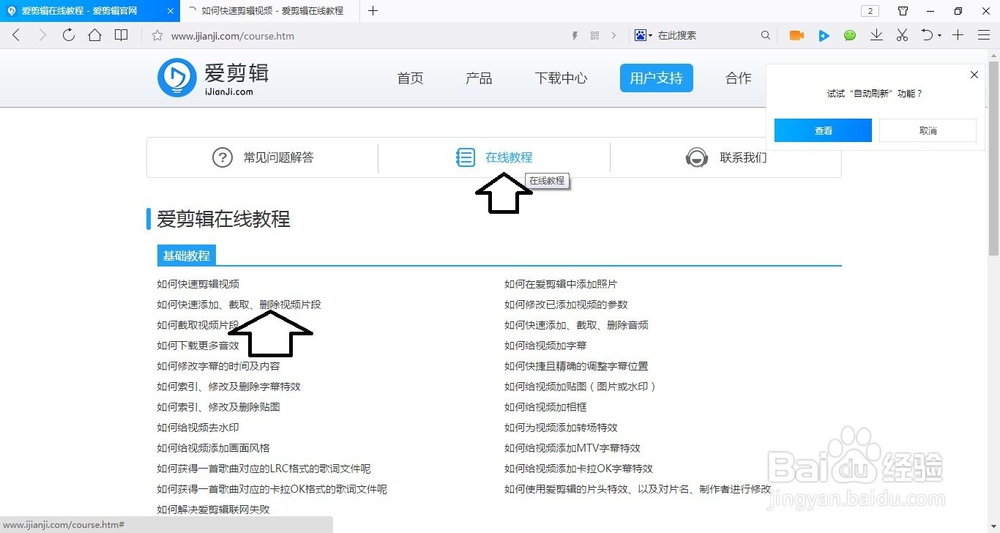Expand the chevron next to the QR icon

pos(614,36)
